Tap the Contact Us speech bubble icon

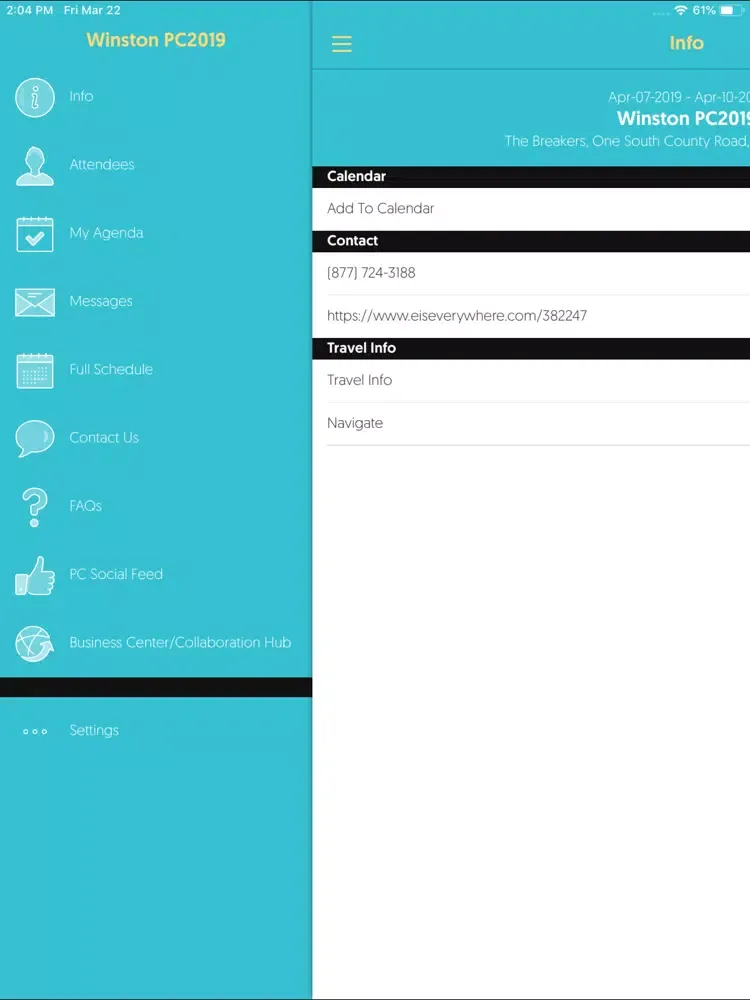tap(34, 438)
